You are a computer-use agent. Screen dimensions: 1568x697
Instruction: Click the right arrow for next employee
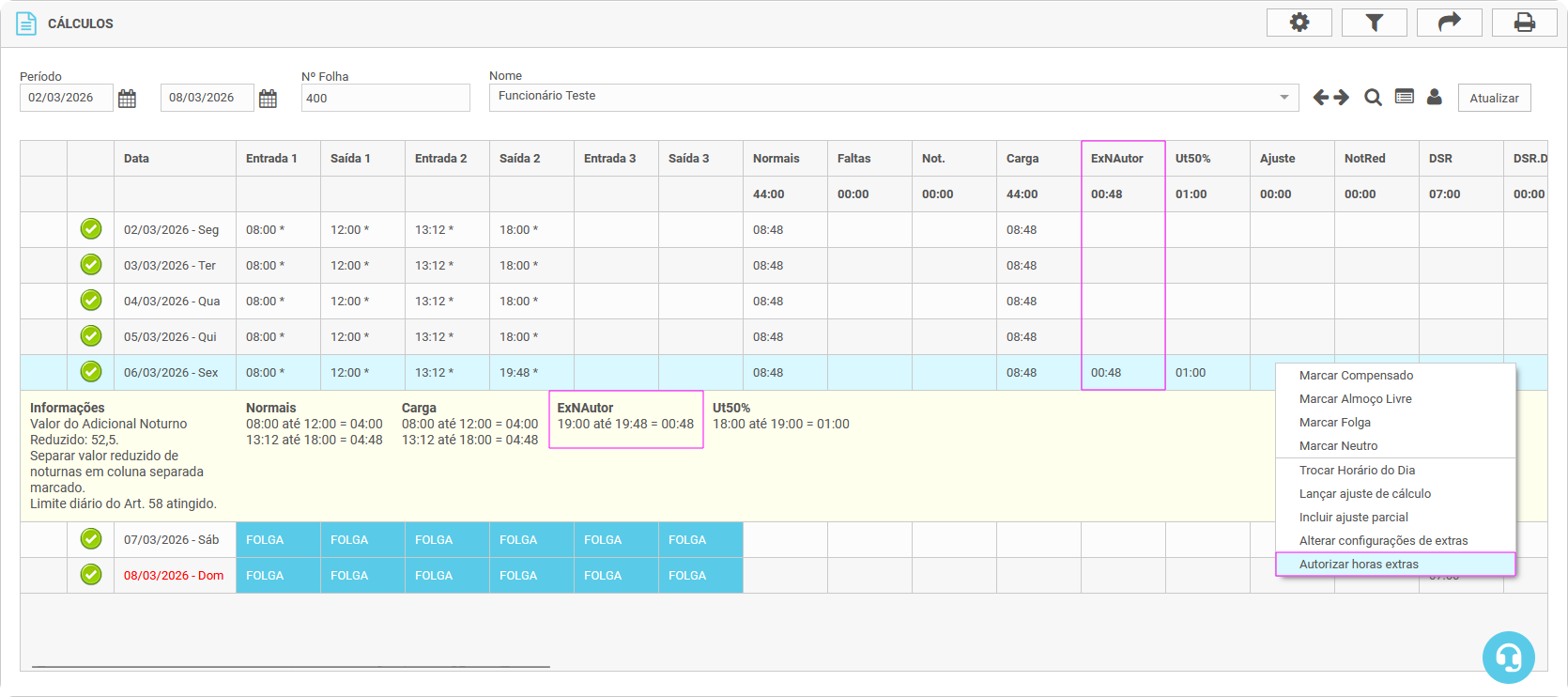(x=1341, y=98)
